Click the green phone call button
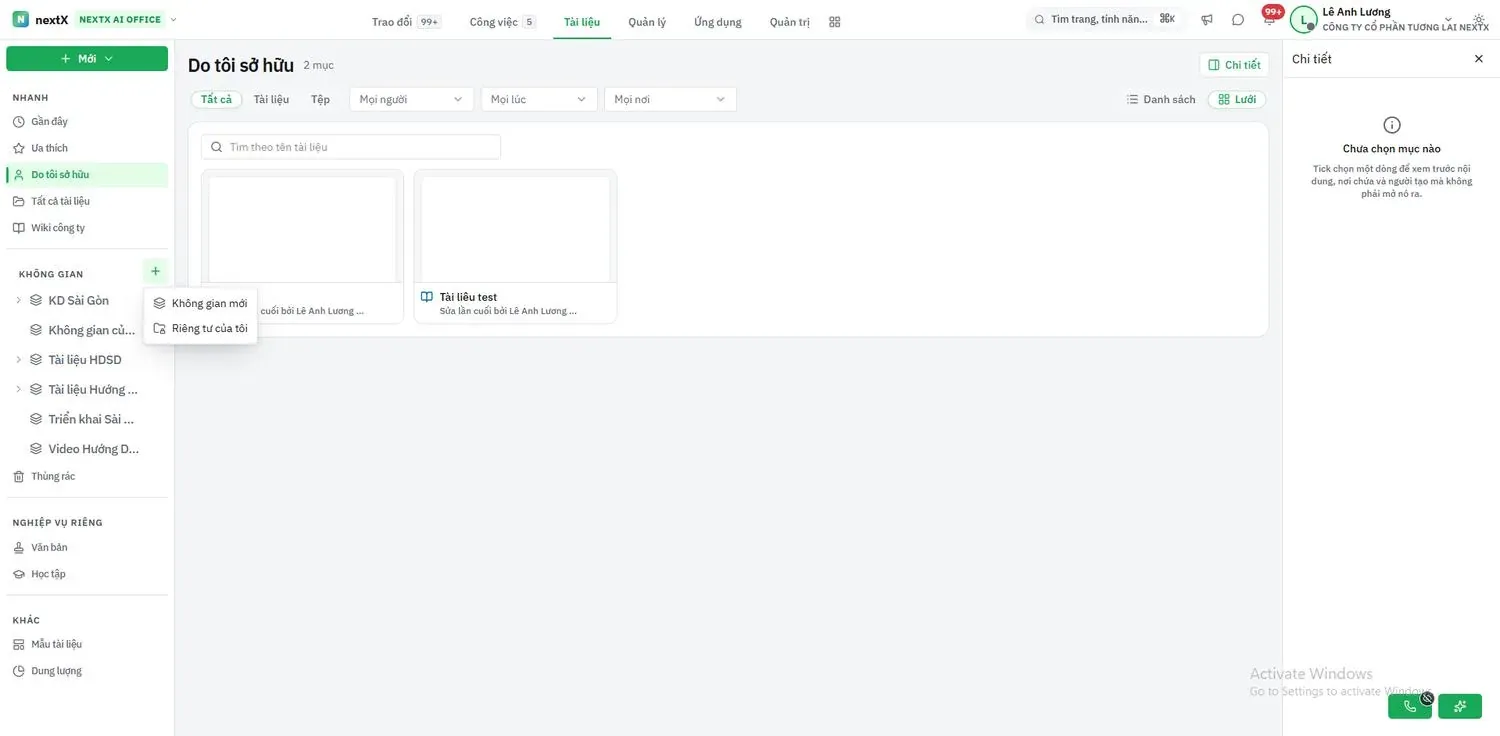Viewport: 1500px width, 736px height. click(1410, 706)
